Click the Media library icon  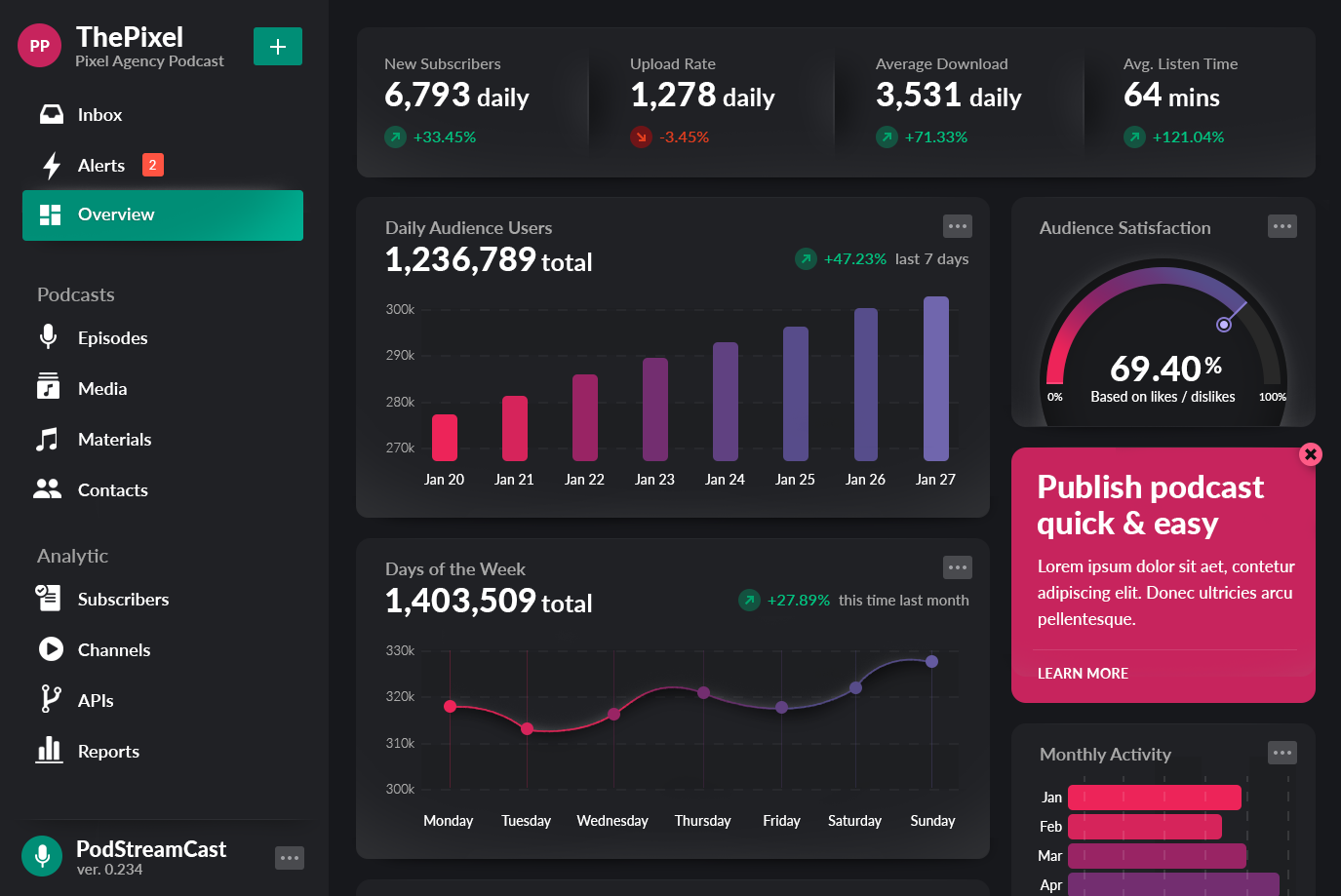48,387
